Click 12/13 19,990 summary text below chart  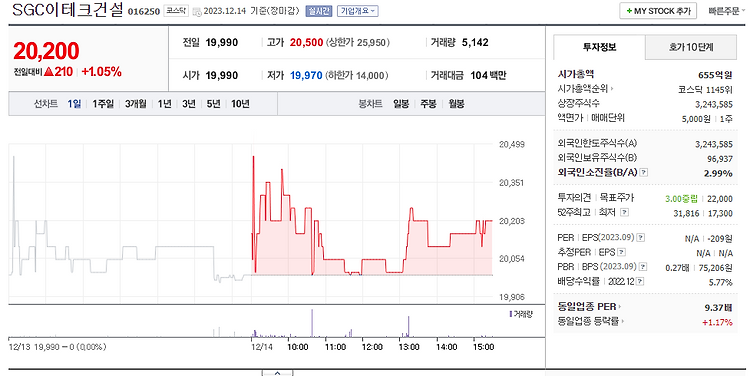point(58,347)
